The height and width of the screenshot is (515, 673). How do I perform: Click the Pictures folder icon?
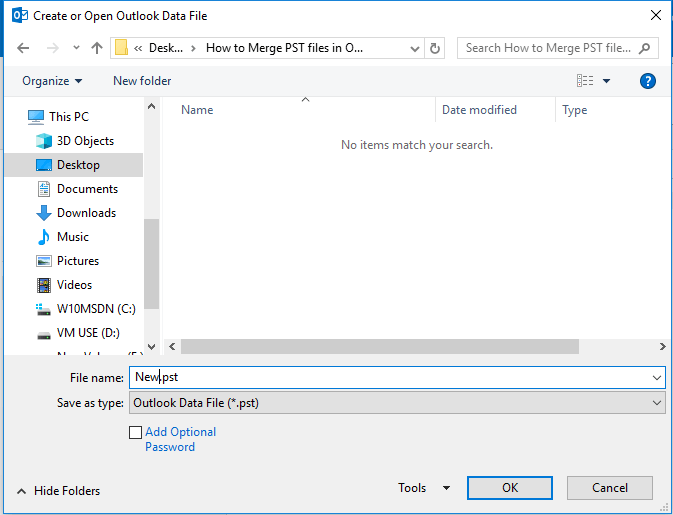43,261
